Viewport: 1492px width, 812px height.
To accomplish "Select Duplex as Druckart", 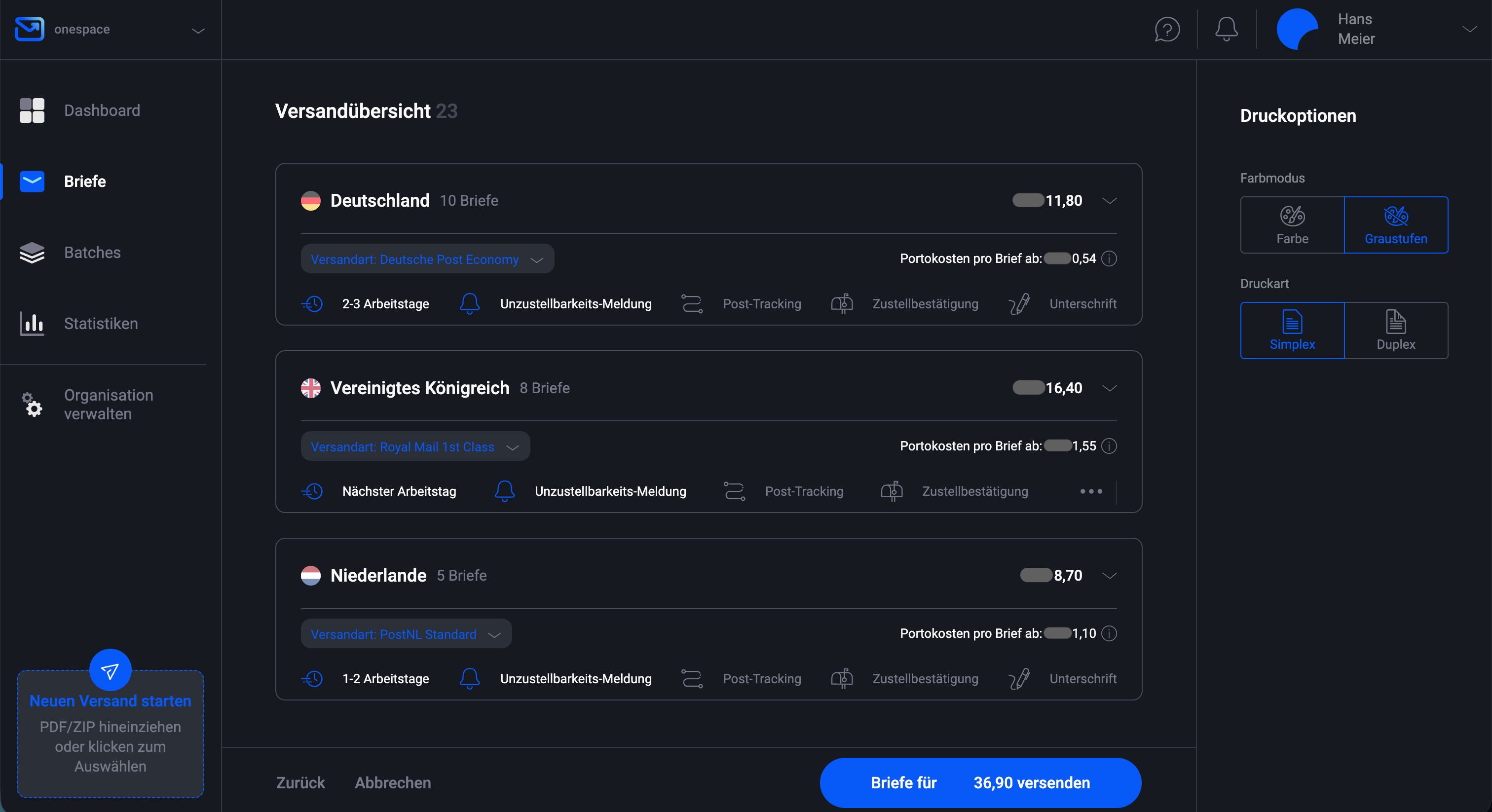I will point(1396,330).
